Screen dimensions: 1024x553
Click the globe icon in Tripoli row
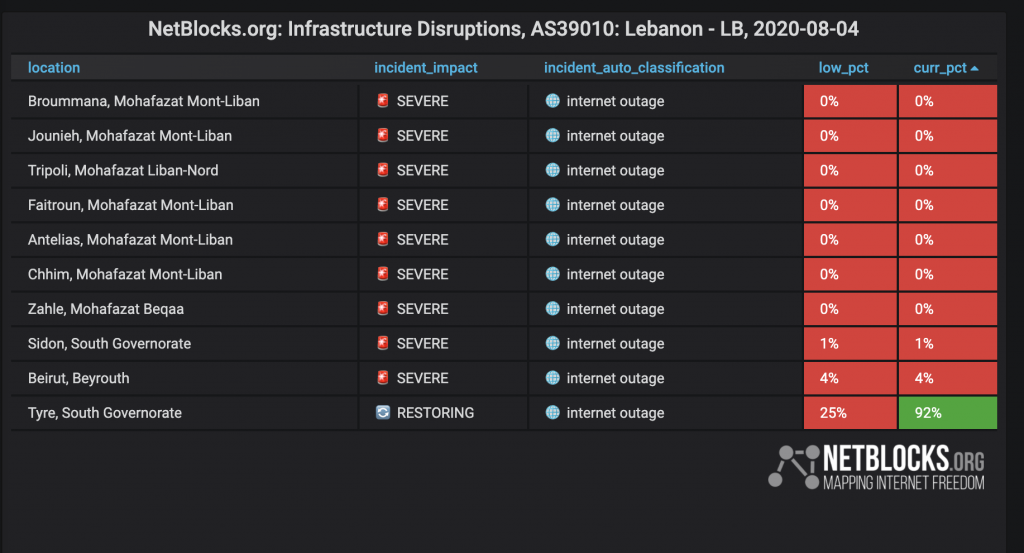[552, 170]
